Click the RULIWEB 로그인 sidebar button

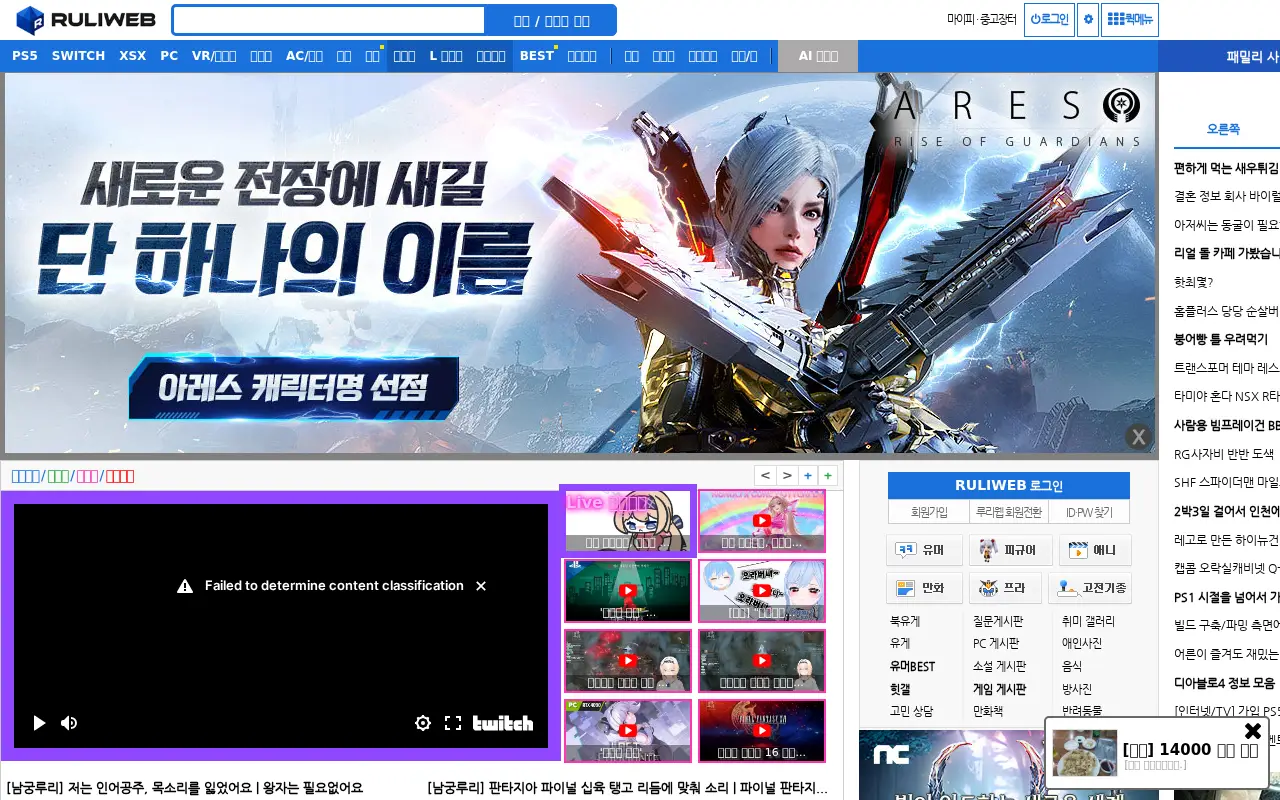1009,485
